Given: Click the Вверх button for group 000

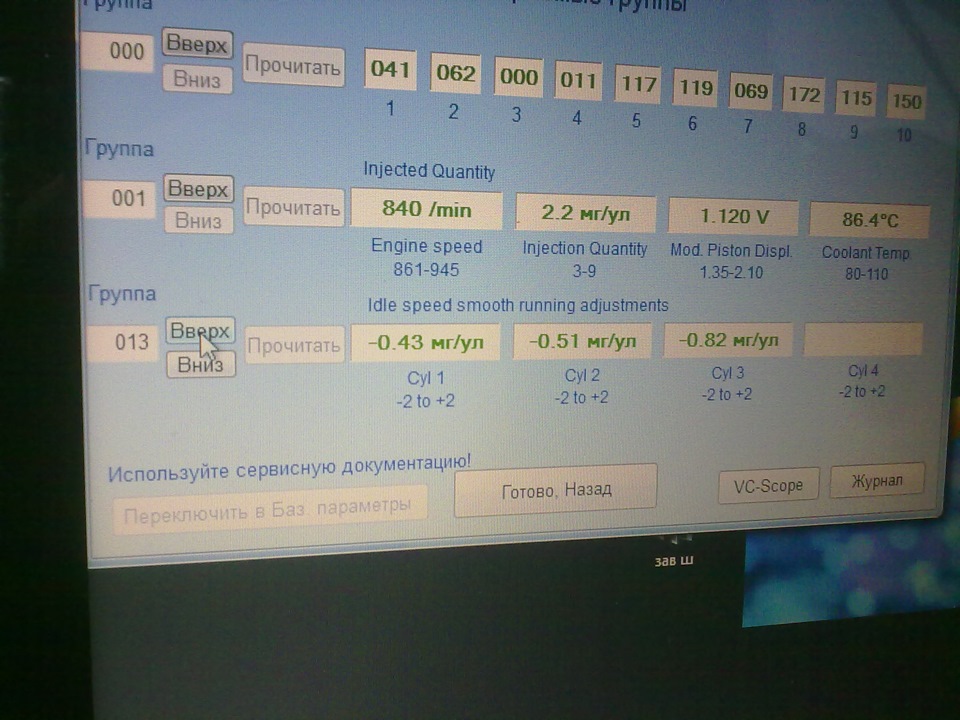Looking at the screenshot, I should (x=197, y=44).
